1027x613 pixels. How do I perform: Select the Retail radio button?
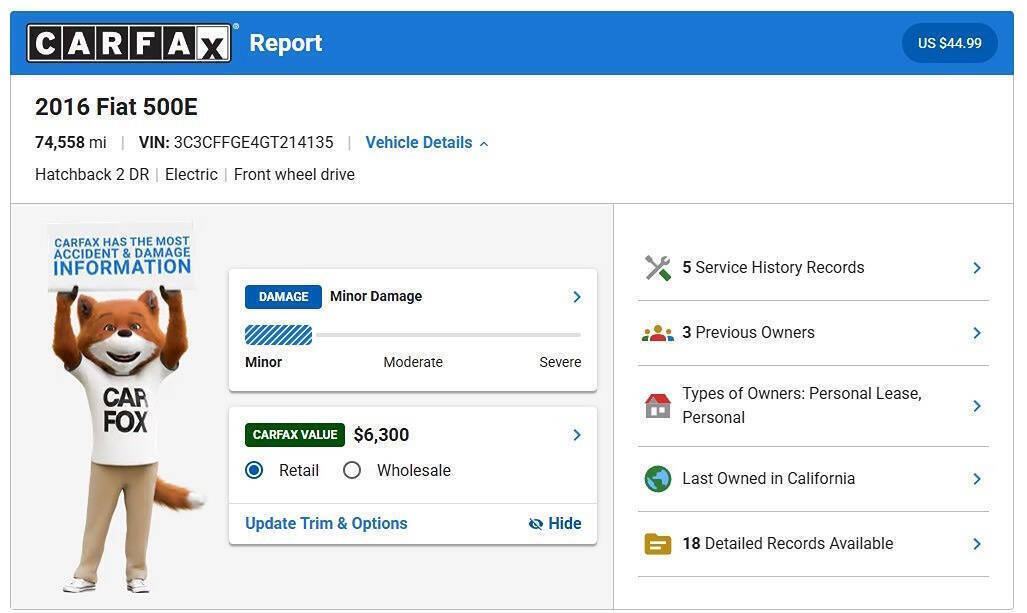pyautogui.click(x=254, y=470)
